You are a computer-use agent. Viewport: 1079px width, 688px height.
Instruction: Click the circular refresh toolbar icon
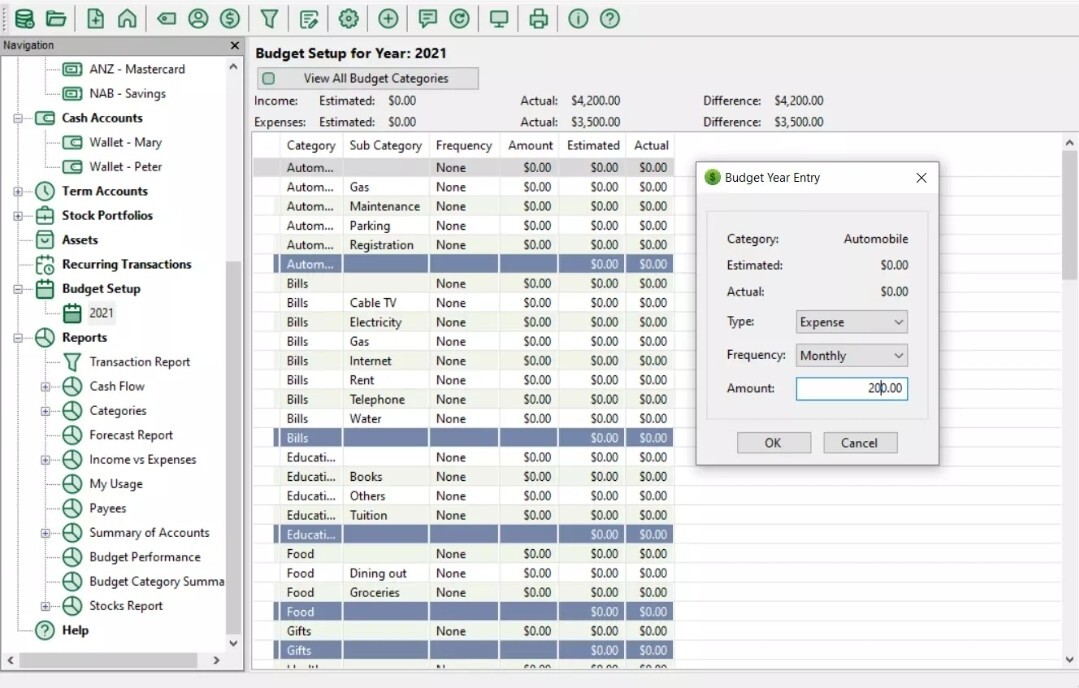pos(460,19)
